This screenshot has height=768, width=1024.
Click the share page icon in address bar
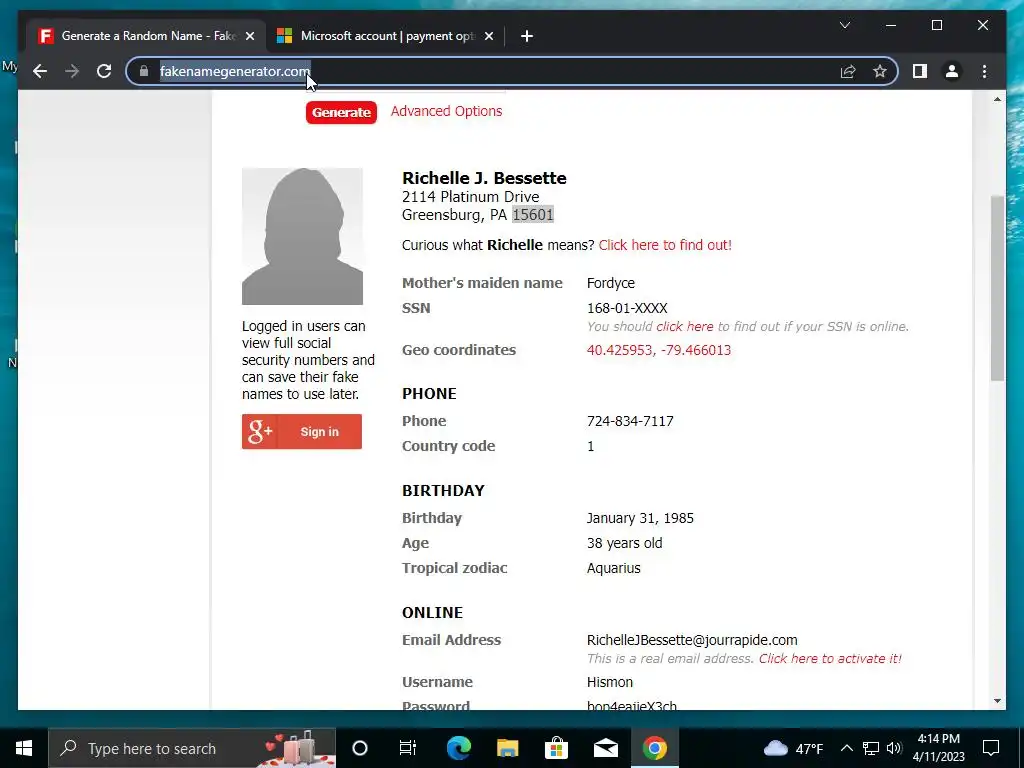848,71
